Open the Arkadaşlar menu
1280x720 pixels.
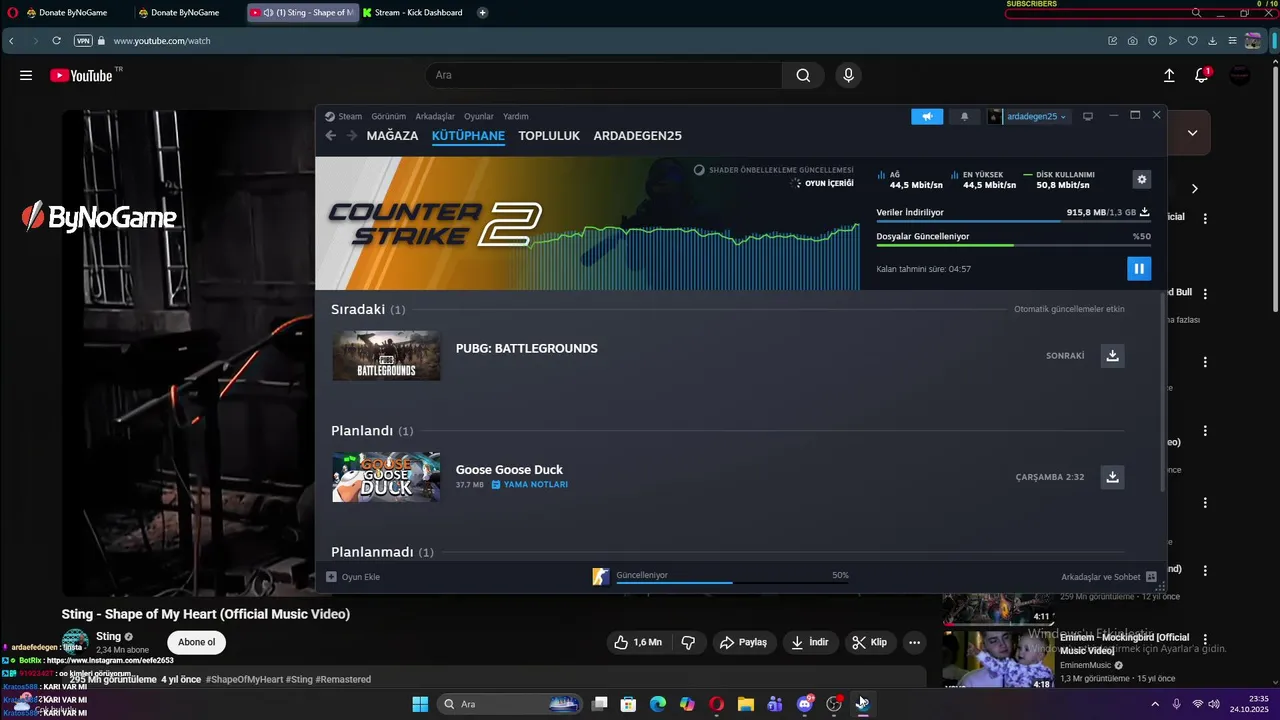coord(435,116)
